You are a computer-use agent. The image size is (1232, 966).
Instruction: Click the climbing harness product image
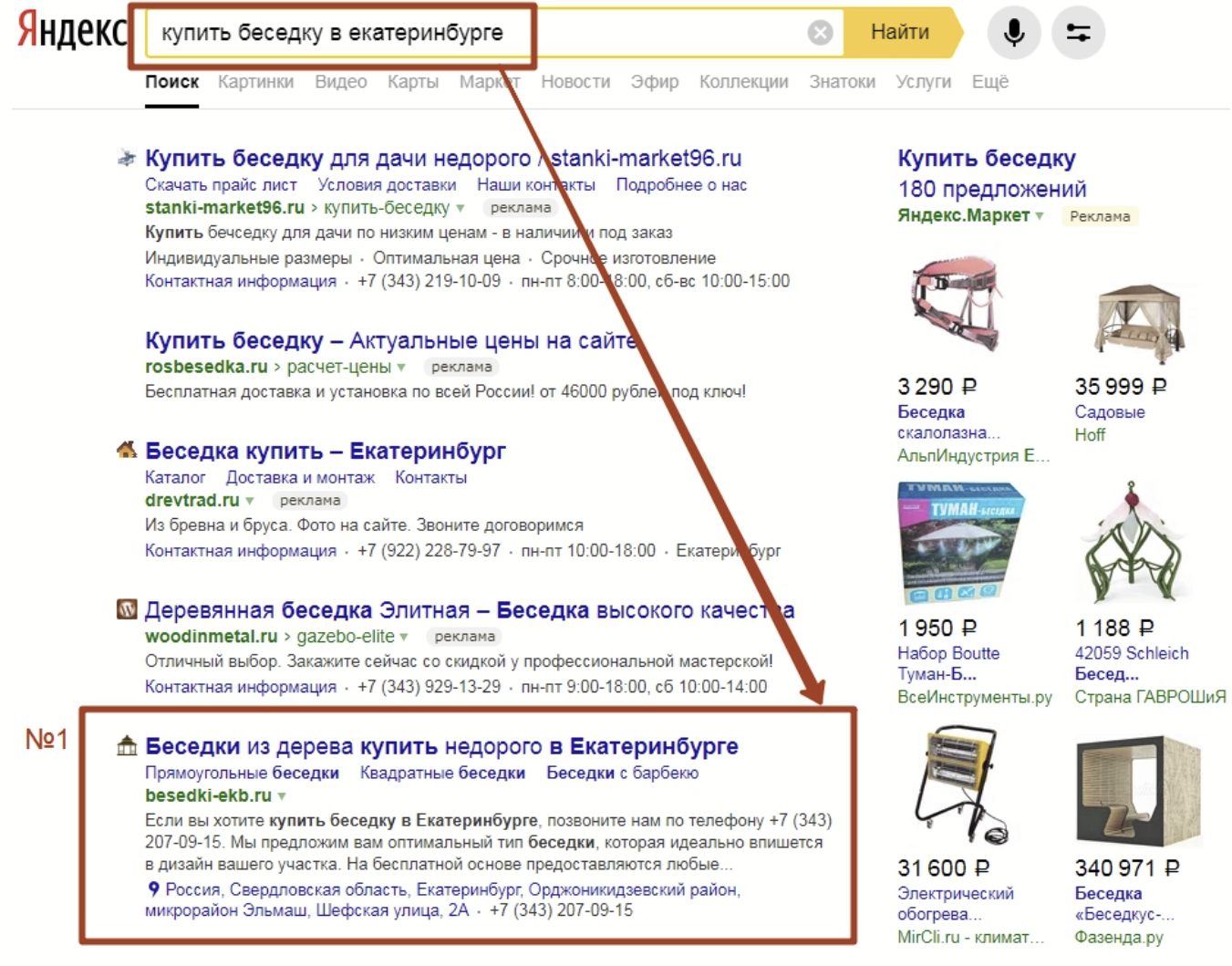pos(956,304)
